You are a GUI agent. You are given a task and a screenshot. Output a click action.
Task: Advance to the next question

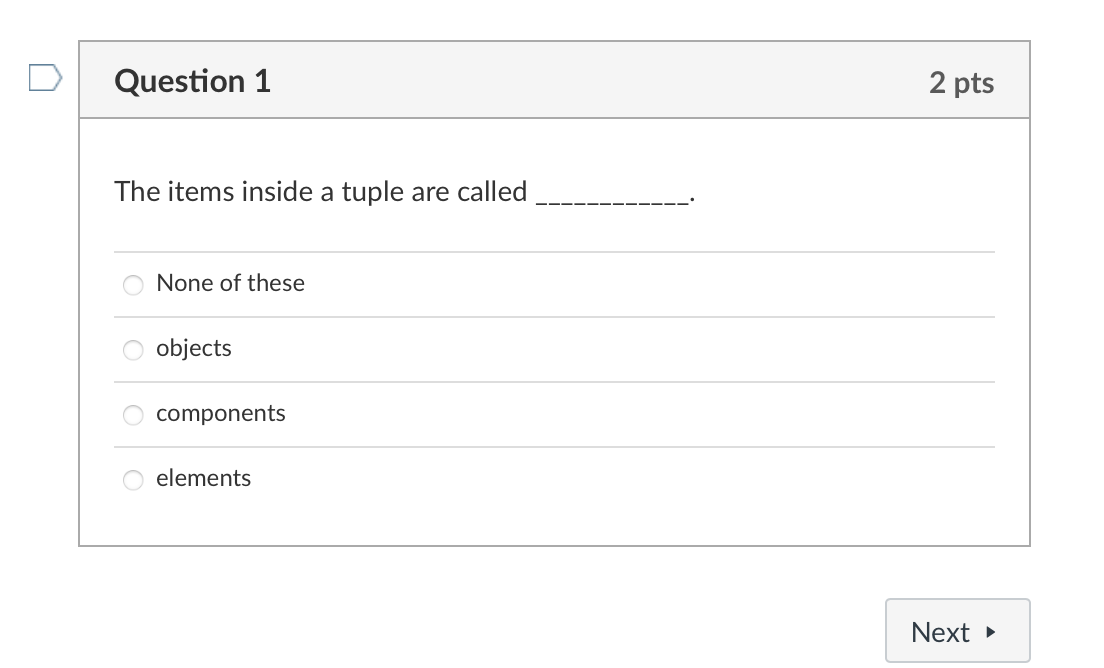click(x=957, y=631)
